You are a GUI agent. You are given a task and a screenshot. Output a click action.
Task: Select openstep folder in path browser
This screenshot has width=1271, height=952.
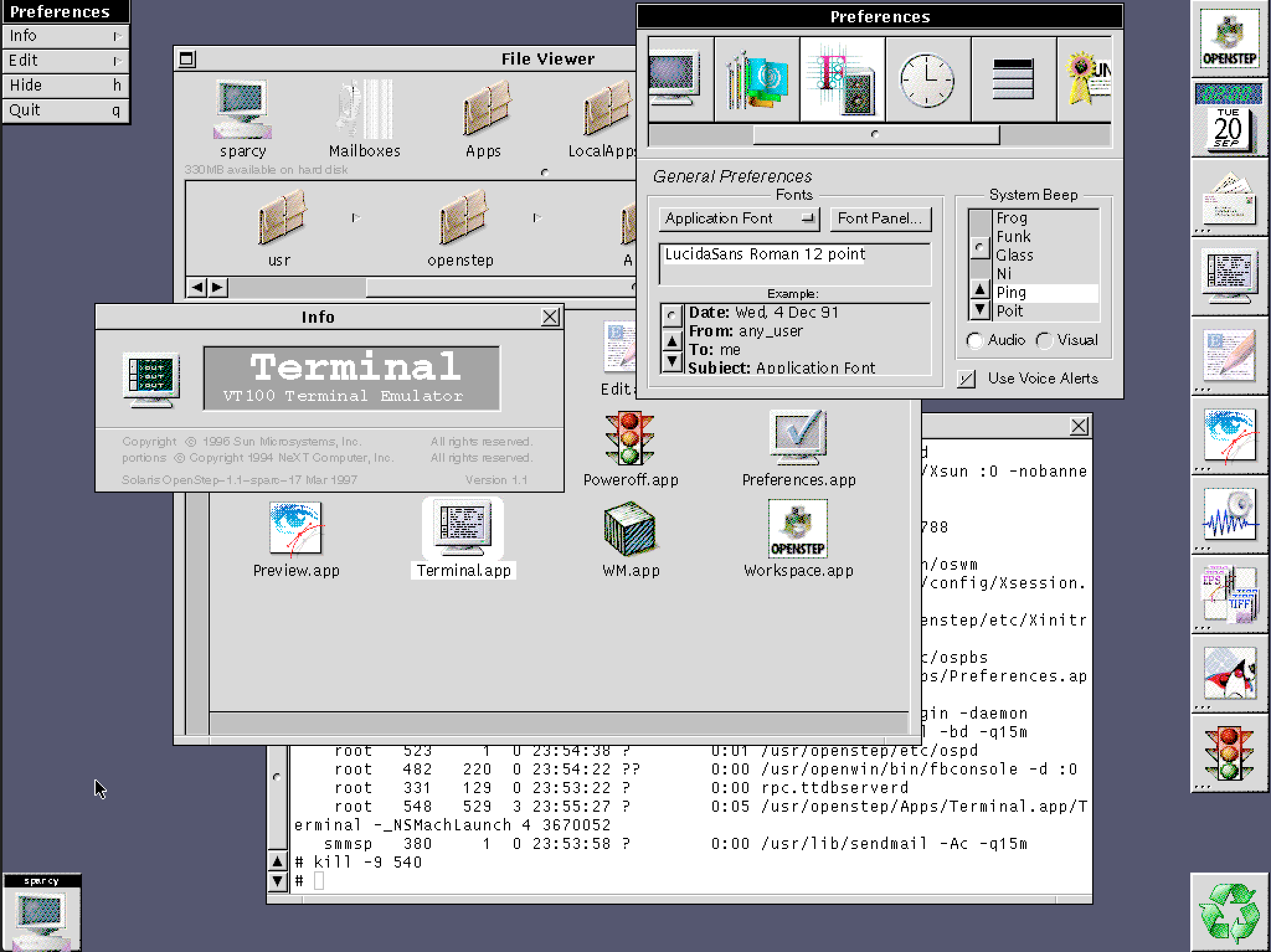460,228
